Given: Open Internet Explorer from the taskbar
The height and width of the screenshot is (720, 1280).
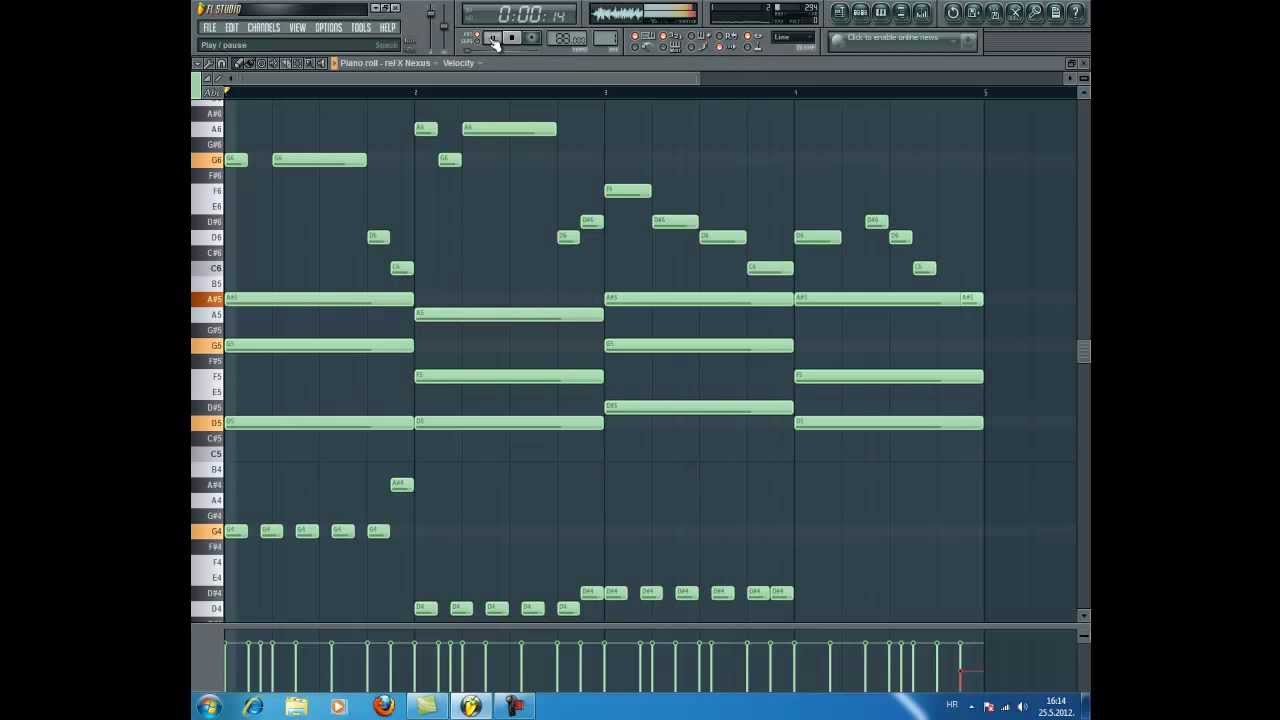Looking at the screenshot, I should coord(253,707).
